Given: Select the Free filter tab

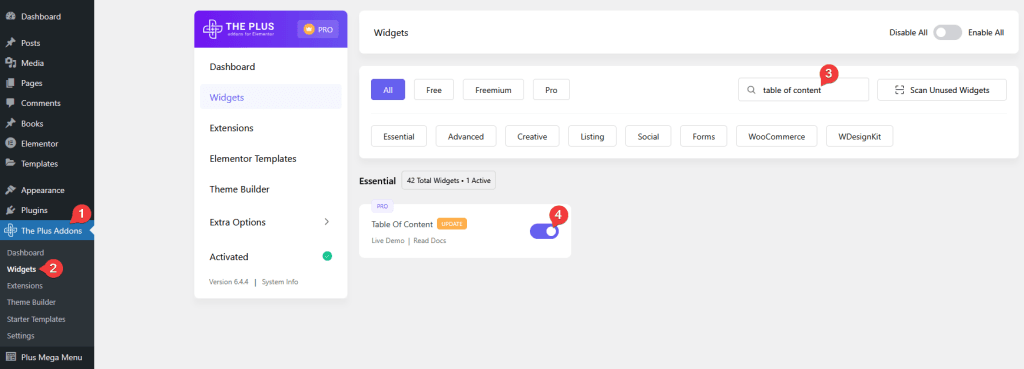Looking at the screenshot, I should coord(434,90).
